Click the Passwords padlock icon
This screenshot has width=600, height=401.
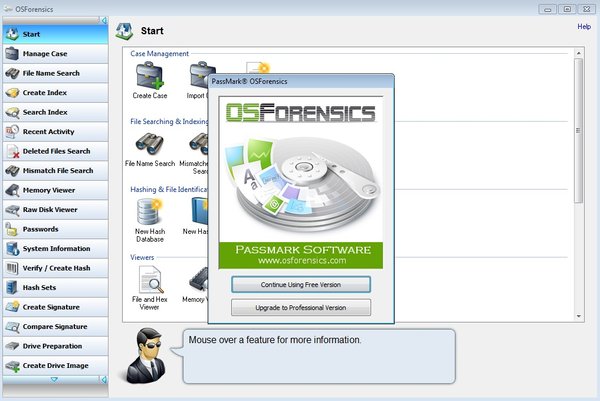pyautogui.click(x=12, y=229)
